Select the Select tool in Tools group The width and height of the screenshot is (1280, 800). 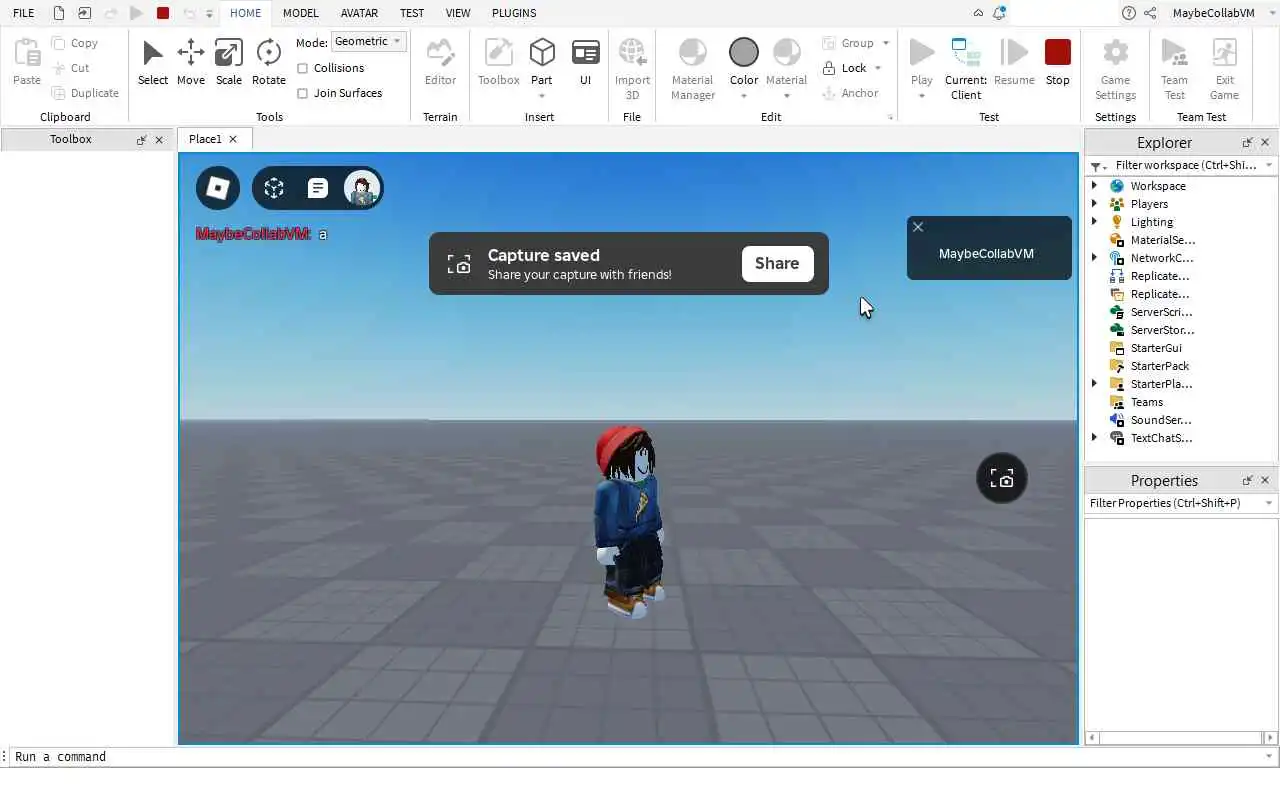coord(152,63)
